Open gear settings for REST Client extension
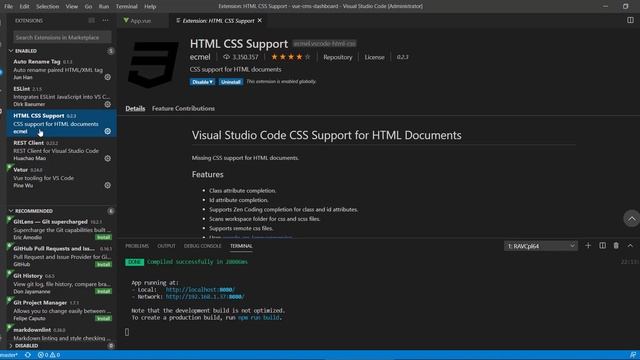The height and width of the screenshot is (360, 640). tap(107, 158)
